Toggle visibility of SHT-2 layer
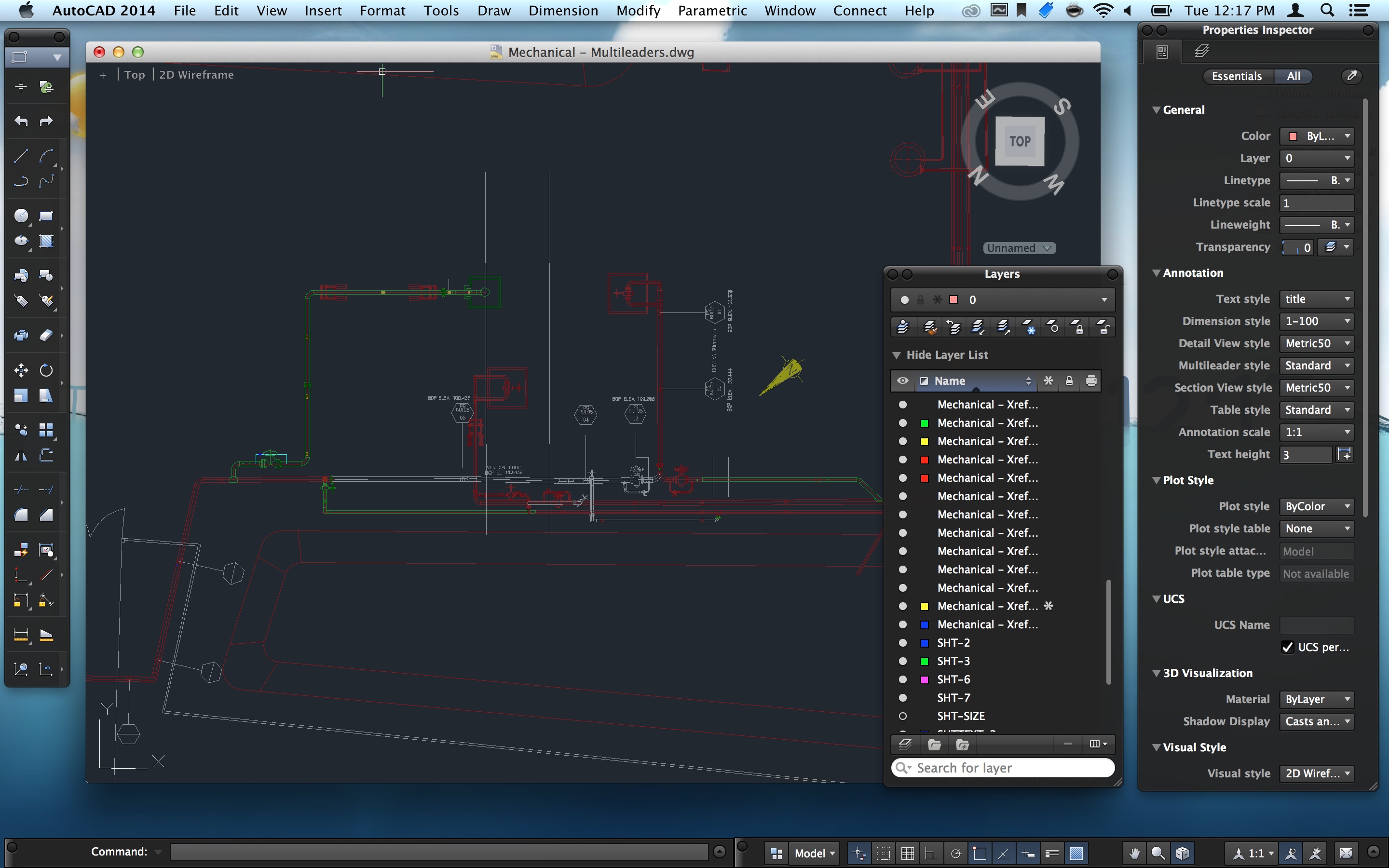The image size is (1389, 868). click(x=902, y=641)
